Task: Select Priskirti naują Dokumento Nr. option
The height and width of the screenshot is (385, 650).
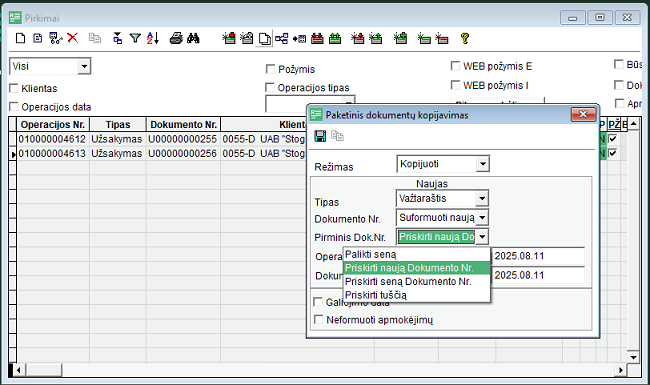Action: [417, 268]
